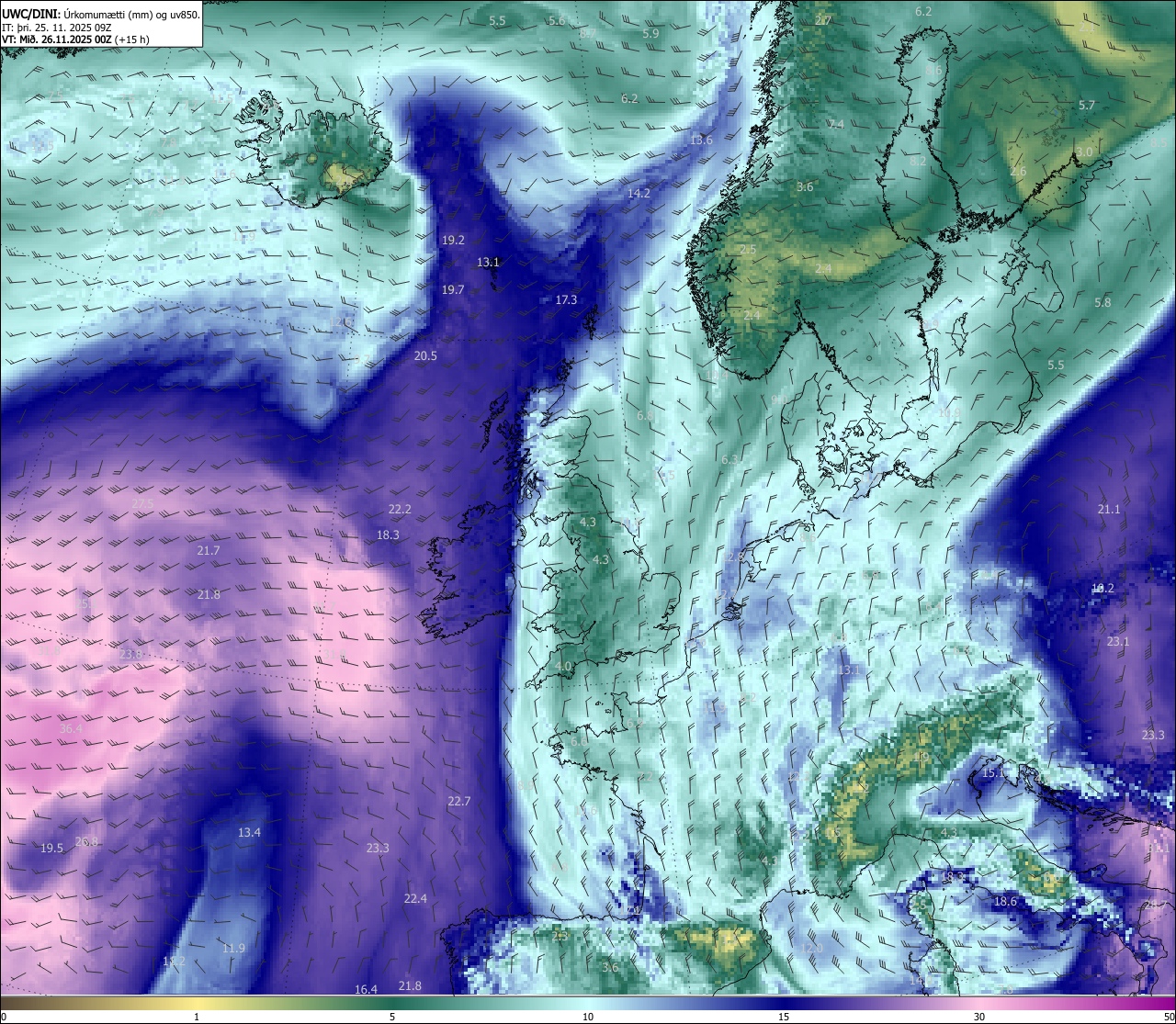
Task: Click the '50' label on the colorbar scale
Action: 1169,1017
